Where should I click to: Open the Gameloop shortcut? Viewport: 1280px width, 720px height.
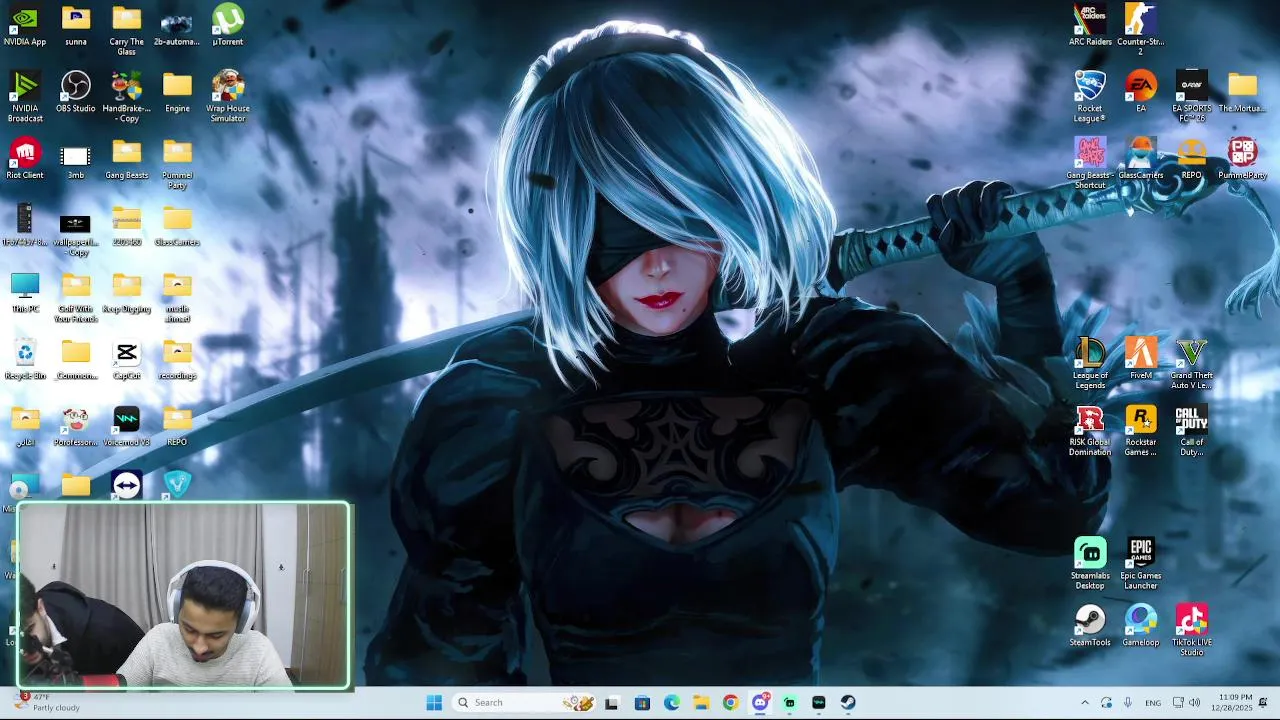point(1141,627)
